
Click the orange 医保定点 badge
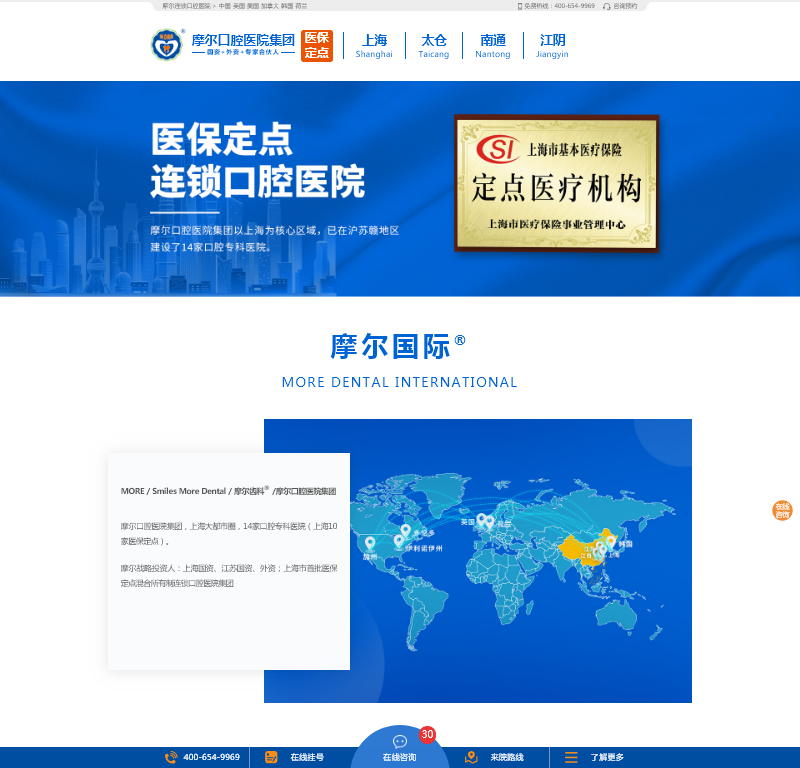(x=316, y=45)
